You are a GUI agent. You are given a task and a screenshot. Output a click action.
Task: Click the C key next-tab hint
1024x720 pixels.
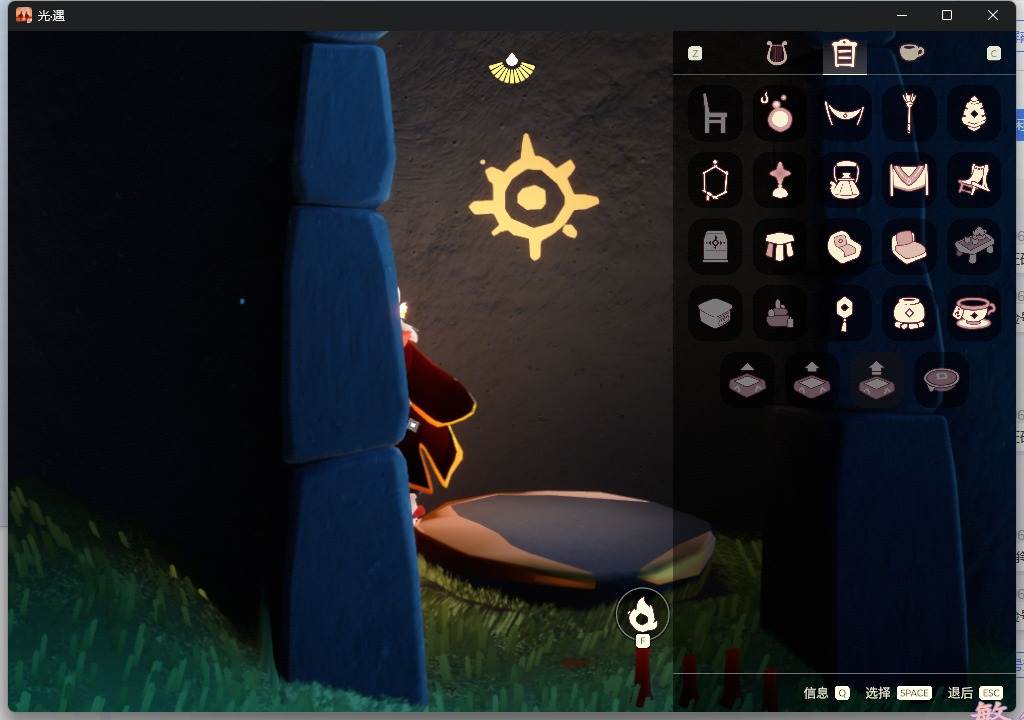pyautogui.click(x=993, y=54)
